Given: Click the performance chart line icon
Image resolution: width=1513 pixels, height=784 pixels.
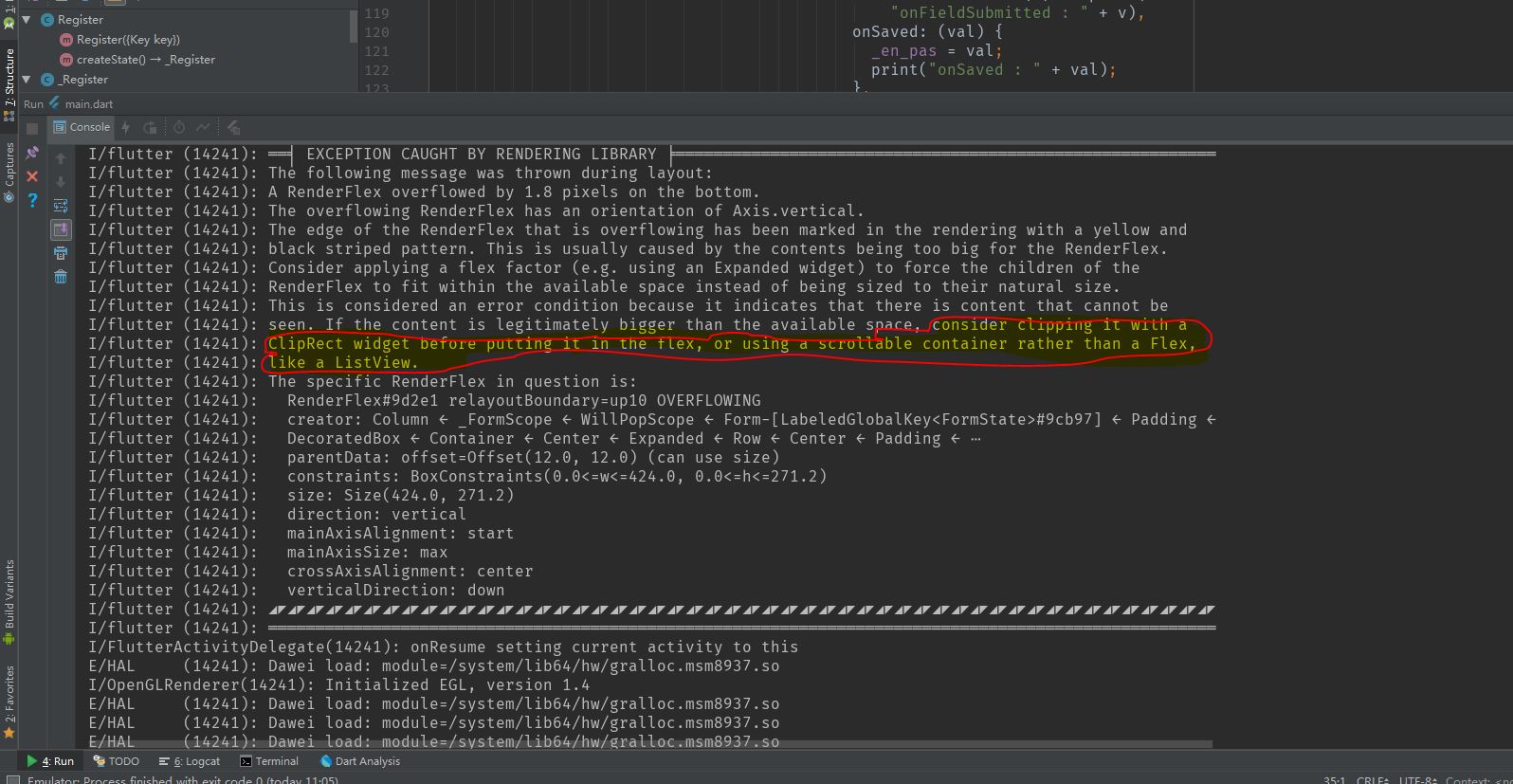Looking at the screenshot, I should [x=203, y=127].
